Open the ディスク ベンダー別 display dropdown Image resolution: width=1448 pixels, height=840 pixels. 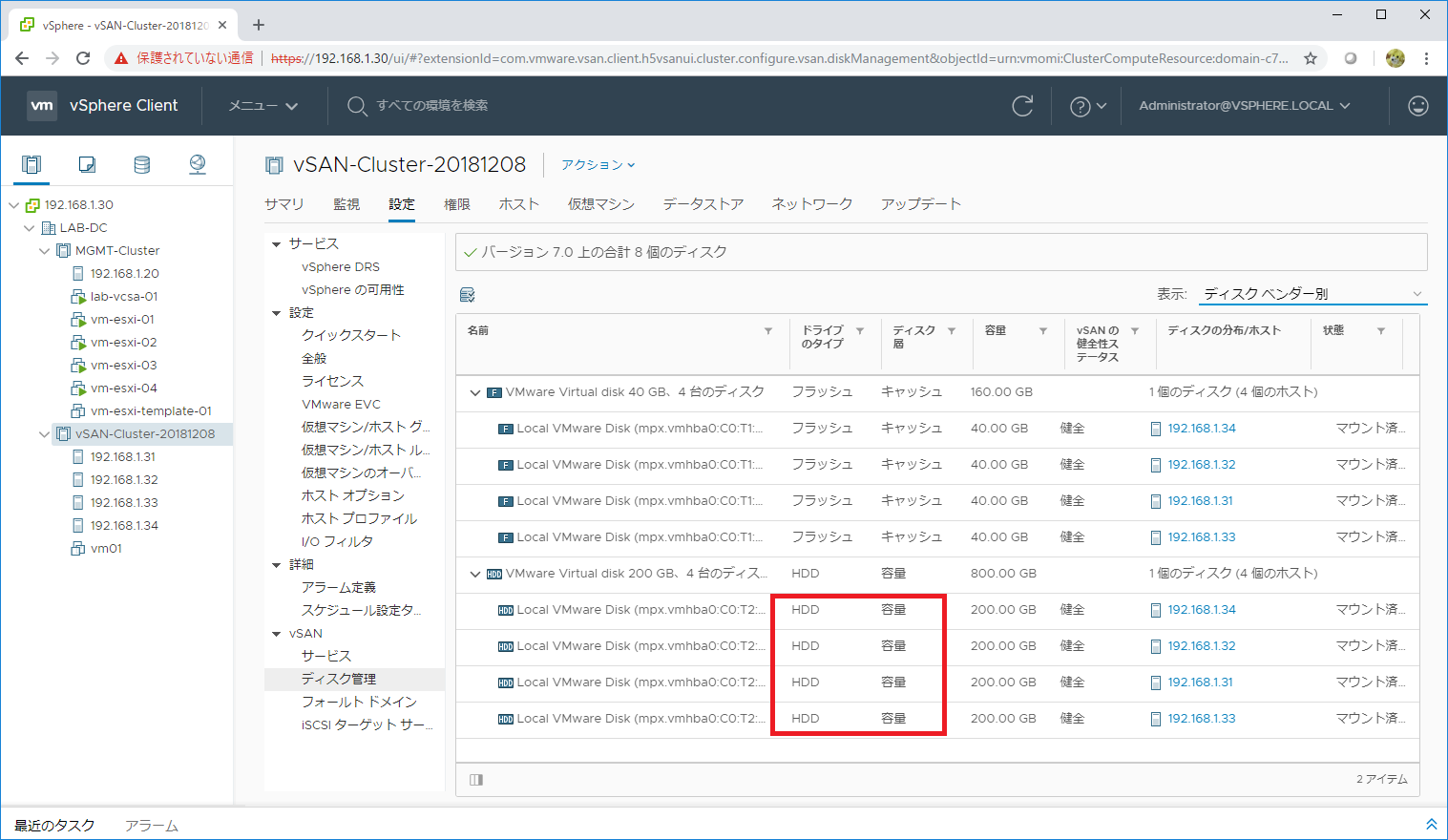(x=1312, y=294)
